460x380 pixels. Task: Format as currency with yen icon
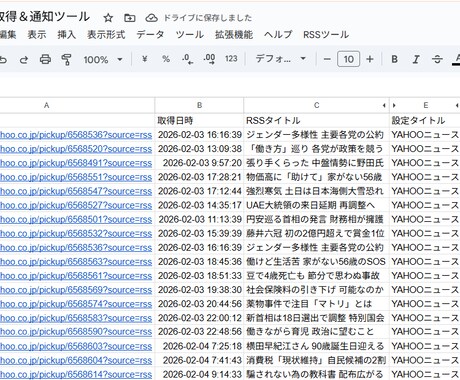tap(144, 59)
